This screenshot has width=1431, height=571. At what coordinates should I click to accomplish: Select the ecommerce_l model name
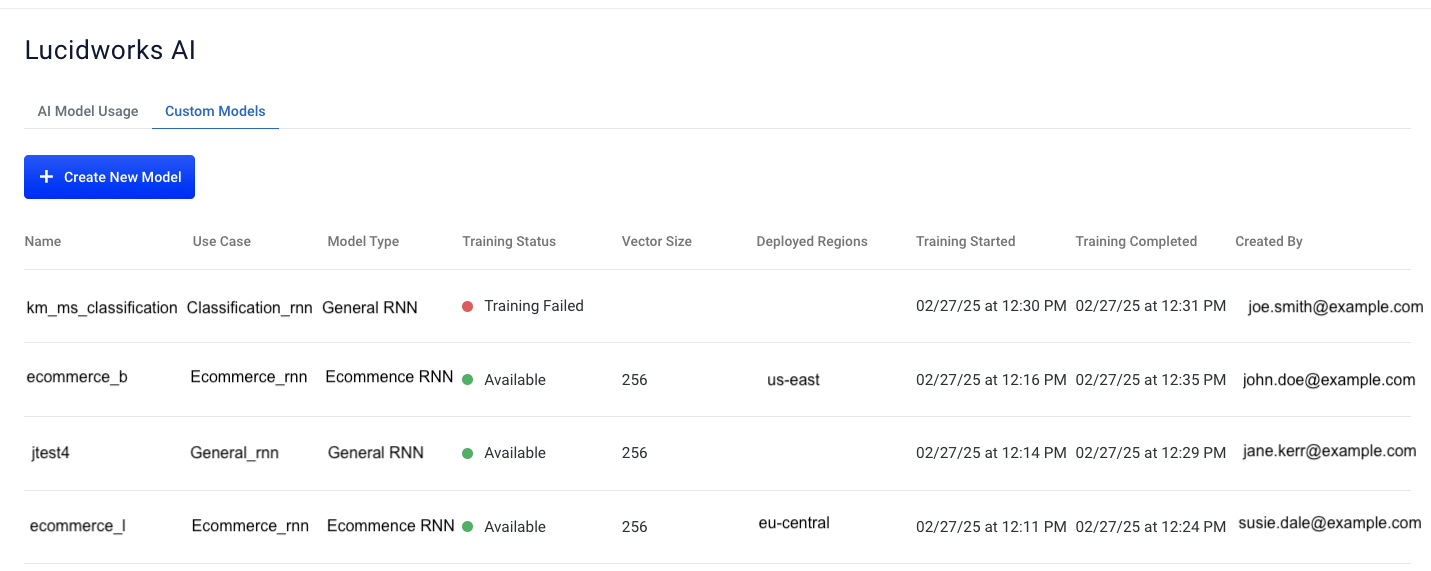tap(78, 526)
